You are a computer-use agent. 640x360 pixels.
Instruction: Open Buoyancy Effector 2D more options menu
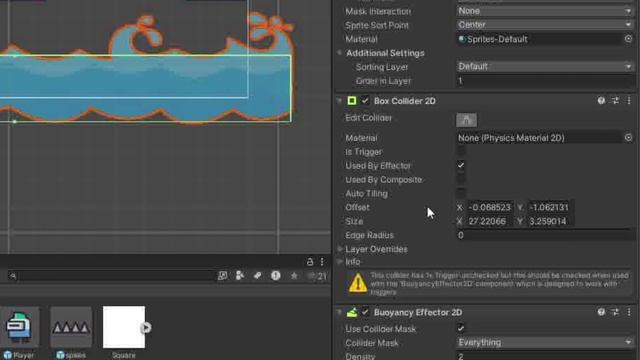(629, 312)
